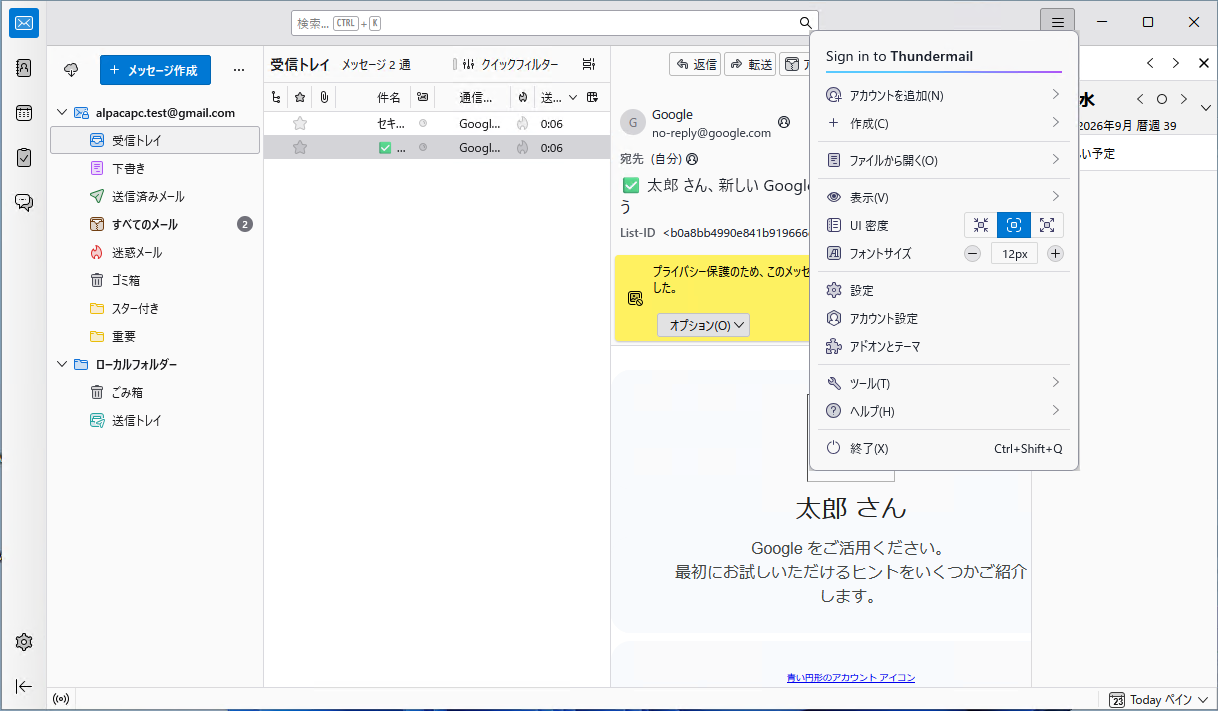This screenshot has height=711, width=1218.
Task: Click the search magnifier icon
Action: point(806,23)
